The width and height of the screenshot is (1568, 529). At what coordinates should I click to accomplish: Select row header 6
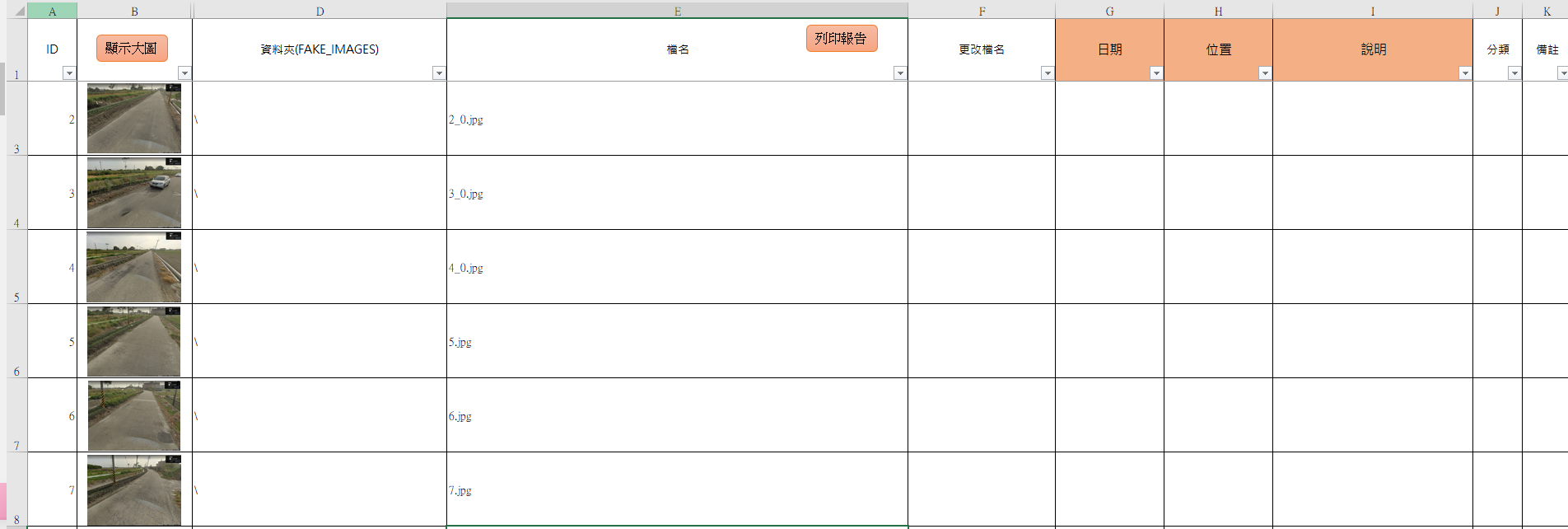[x=17, y=341]
